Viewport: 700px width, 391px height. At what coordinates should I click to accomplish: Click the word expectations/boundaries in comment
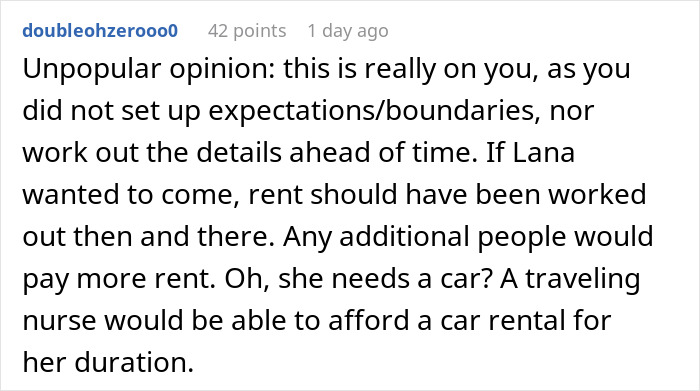point(371,112)
